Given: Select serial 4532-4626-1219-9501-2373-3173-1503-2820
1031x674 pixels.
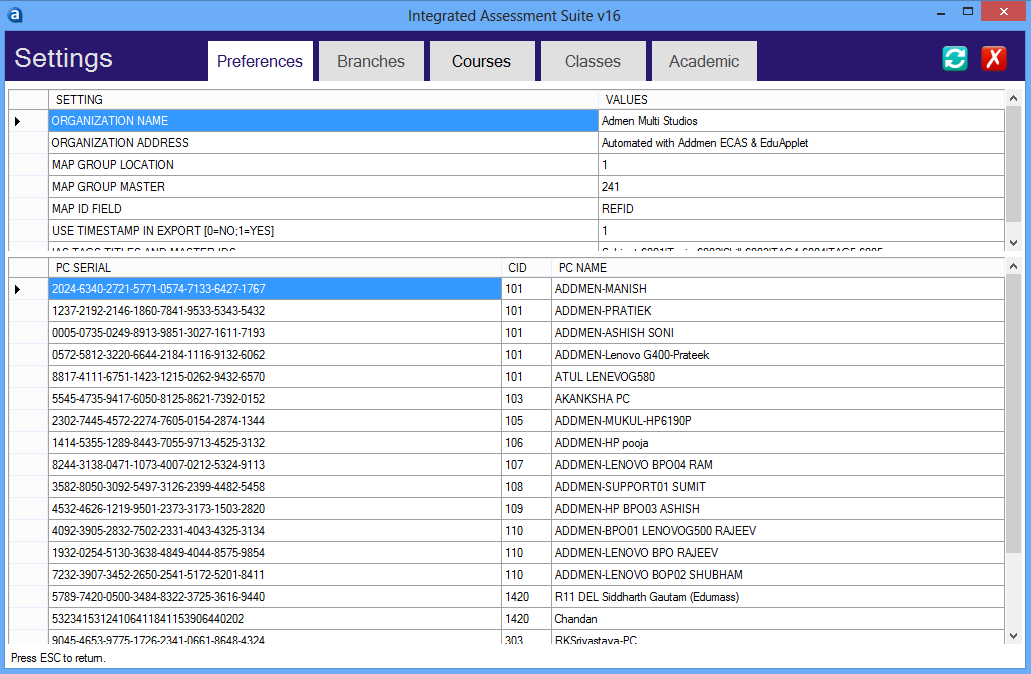Looking at the screenshot, I should coord(275,509).
